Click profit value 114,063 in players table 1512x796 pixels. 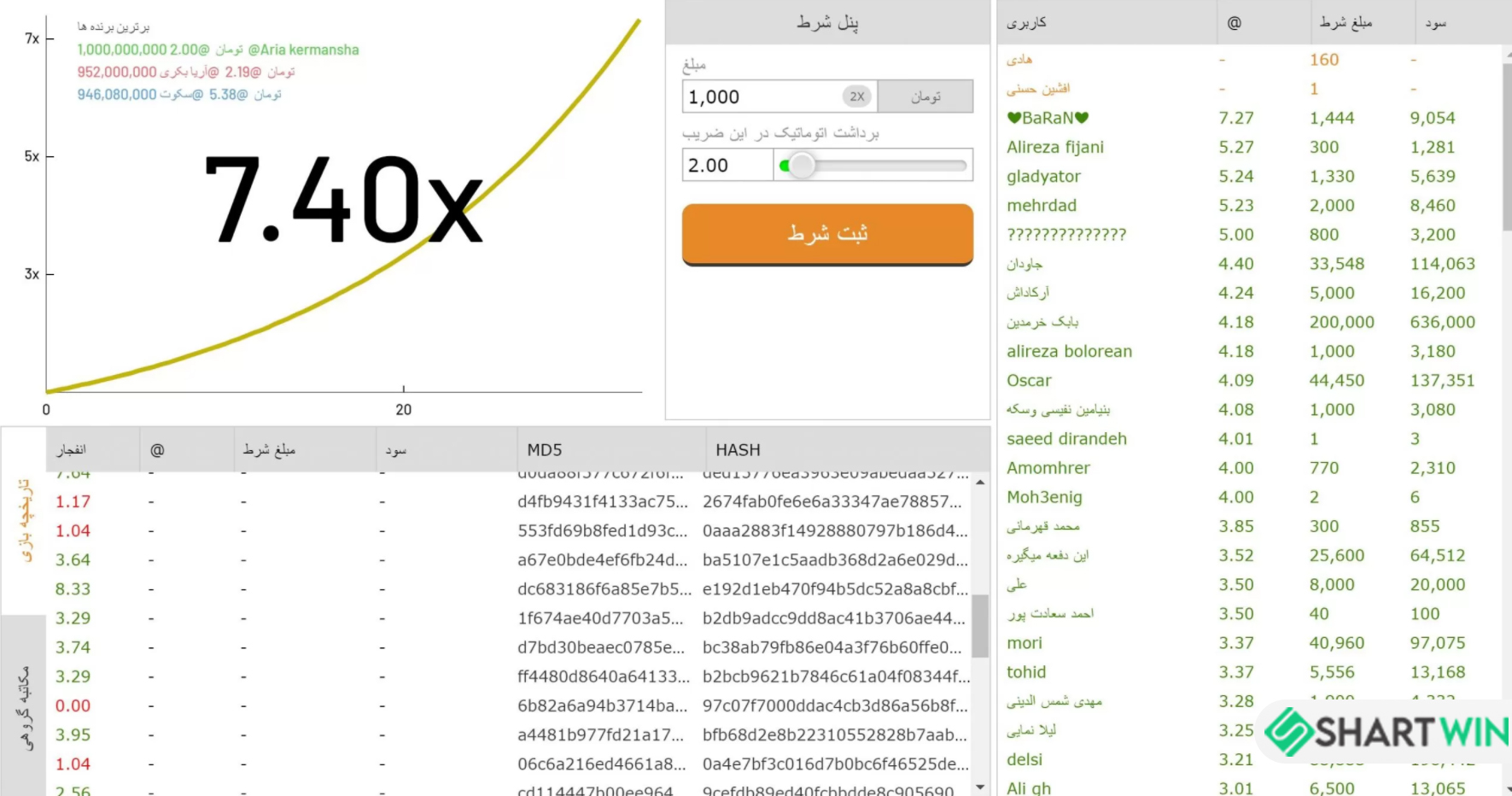(x=1443, y=264)
